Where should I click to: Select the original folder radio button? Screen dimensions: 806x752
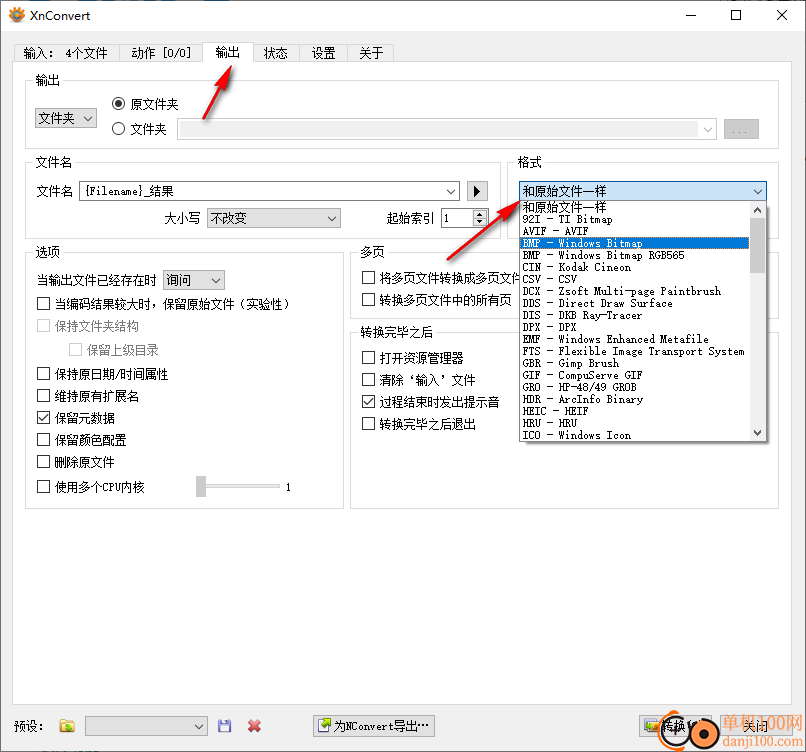tap(118, 104)
